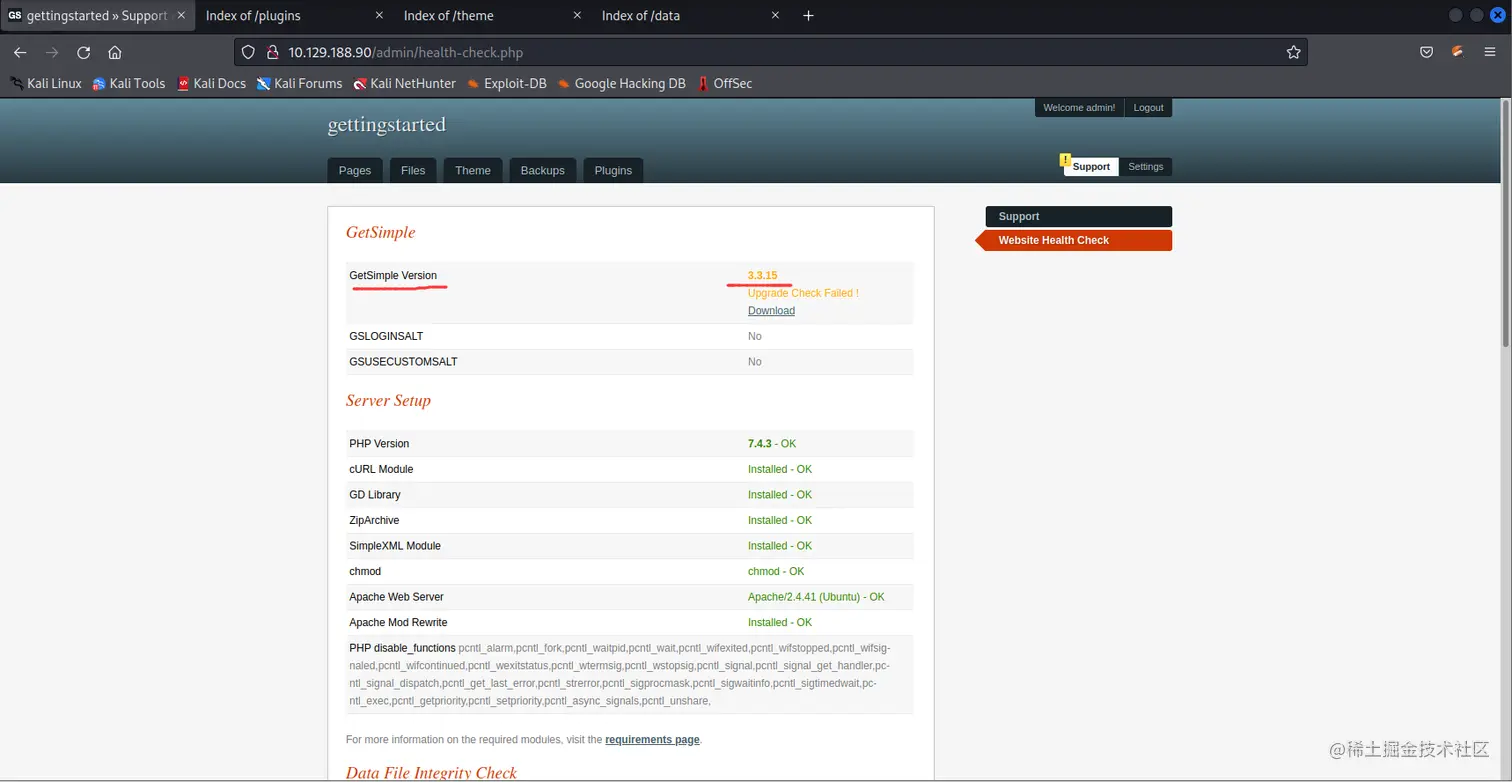
Task: Open the requirements page link
Action: [x=652, y=740]
